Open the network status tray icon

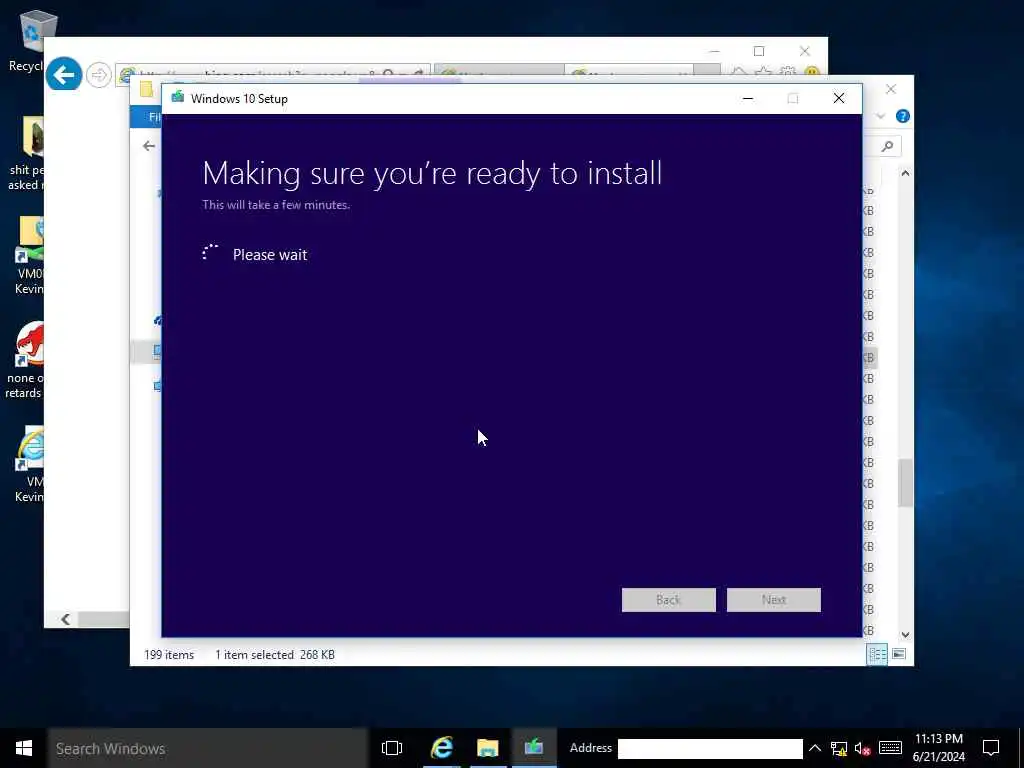pos(839,748)
